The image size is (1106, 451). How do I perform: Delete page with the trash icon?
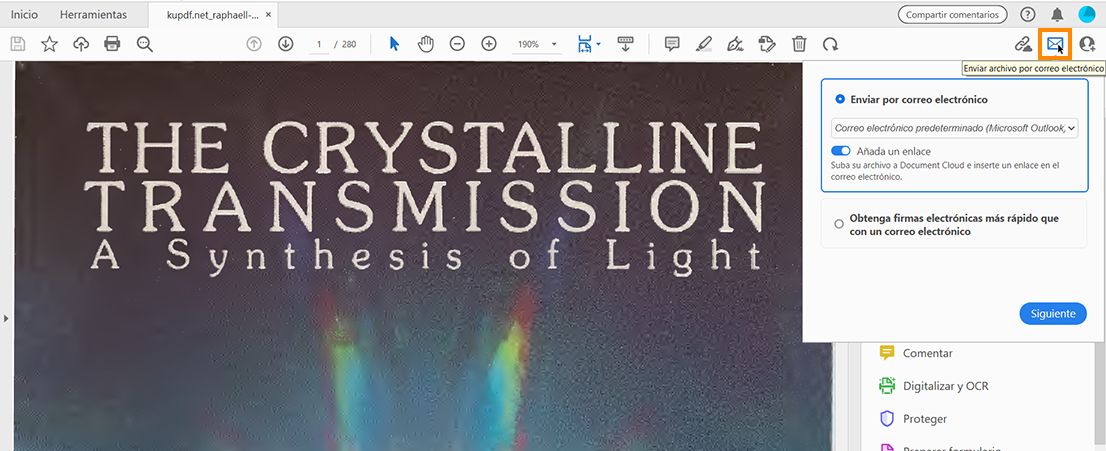tap(798, 44)
